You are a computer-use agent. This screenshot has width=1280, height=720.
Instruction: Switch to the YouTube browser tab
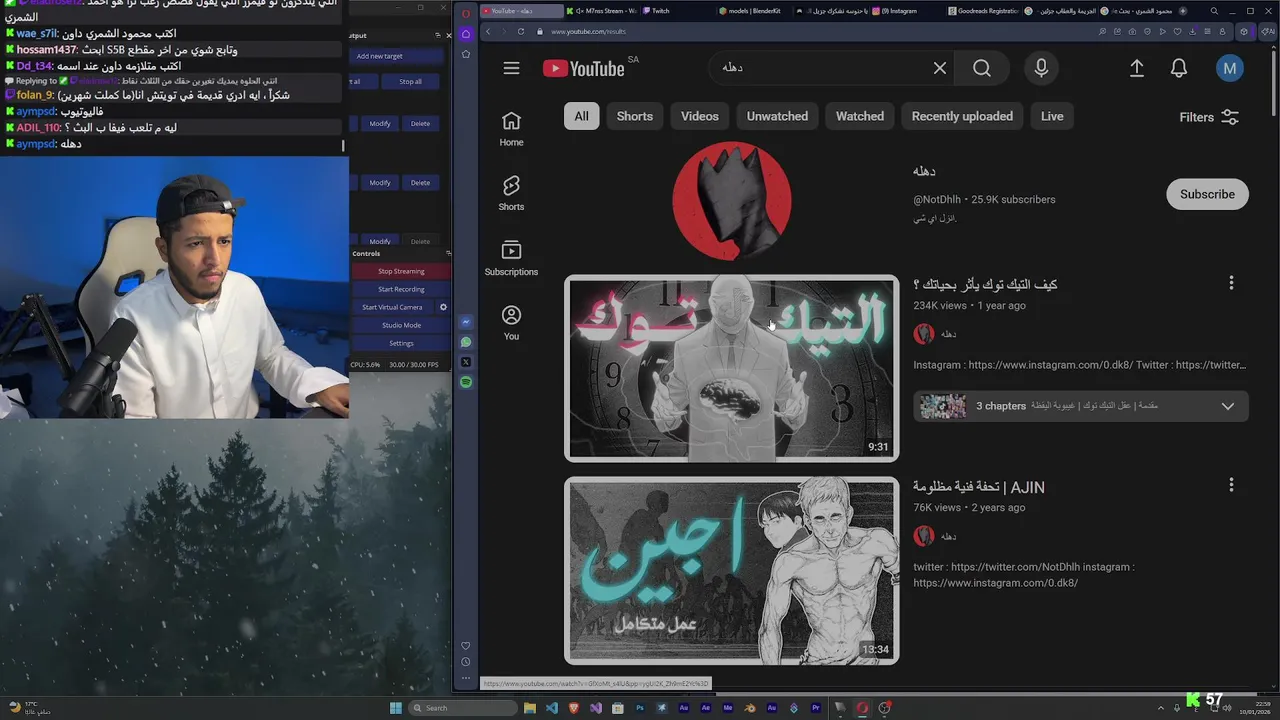(x=520, y=11)
